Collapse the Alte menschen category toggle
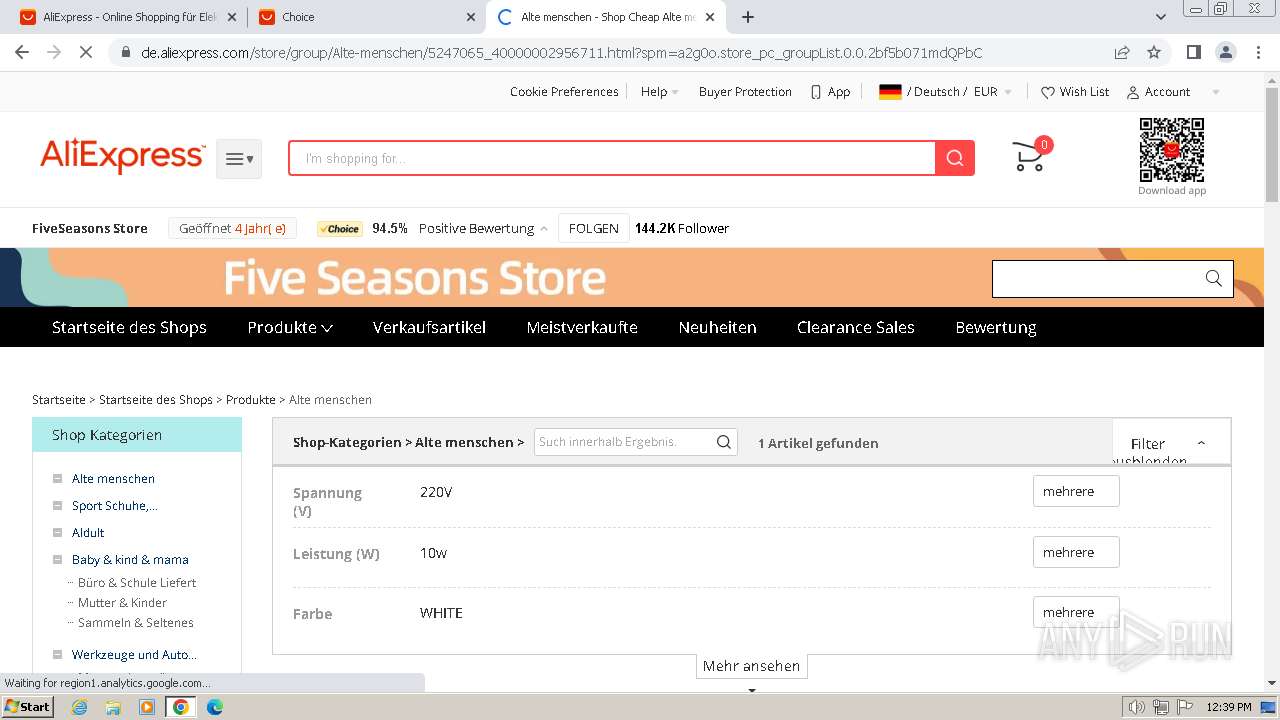 (58, 479)
